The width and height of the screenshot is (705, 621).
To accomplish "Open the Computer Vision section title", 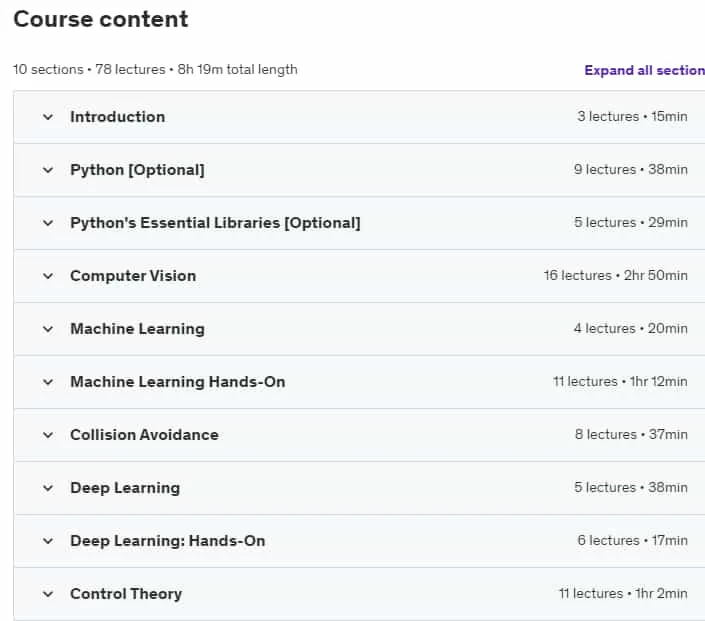I will coord(133,276).
